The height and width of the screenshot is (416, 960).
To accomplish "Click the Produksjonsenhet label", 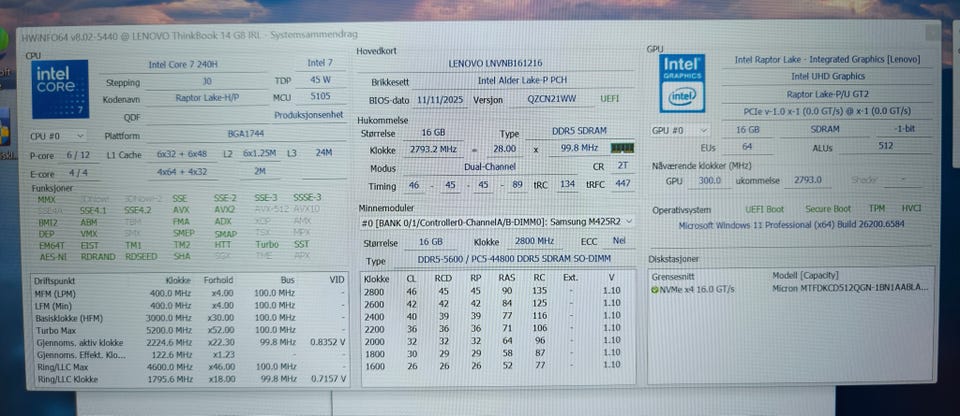I will (x=308, y=115).
